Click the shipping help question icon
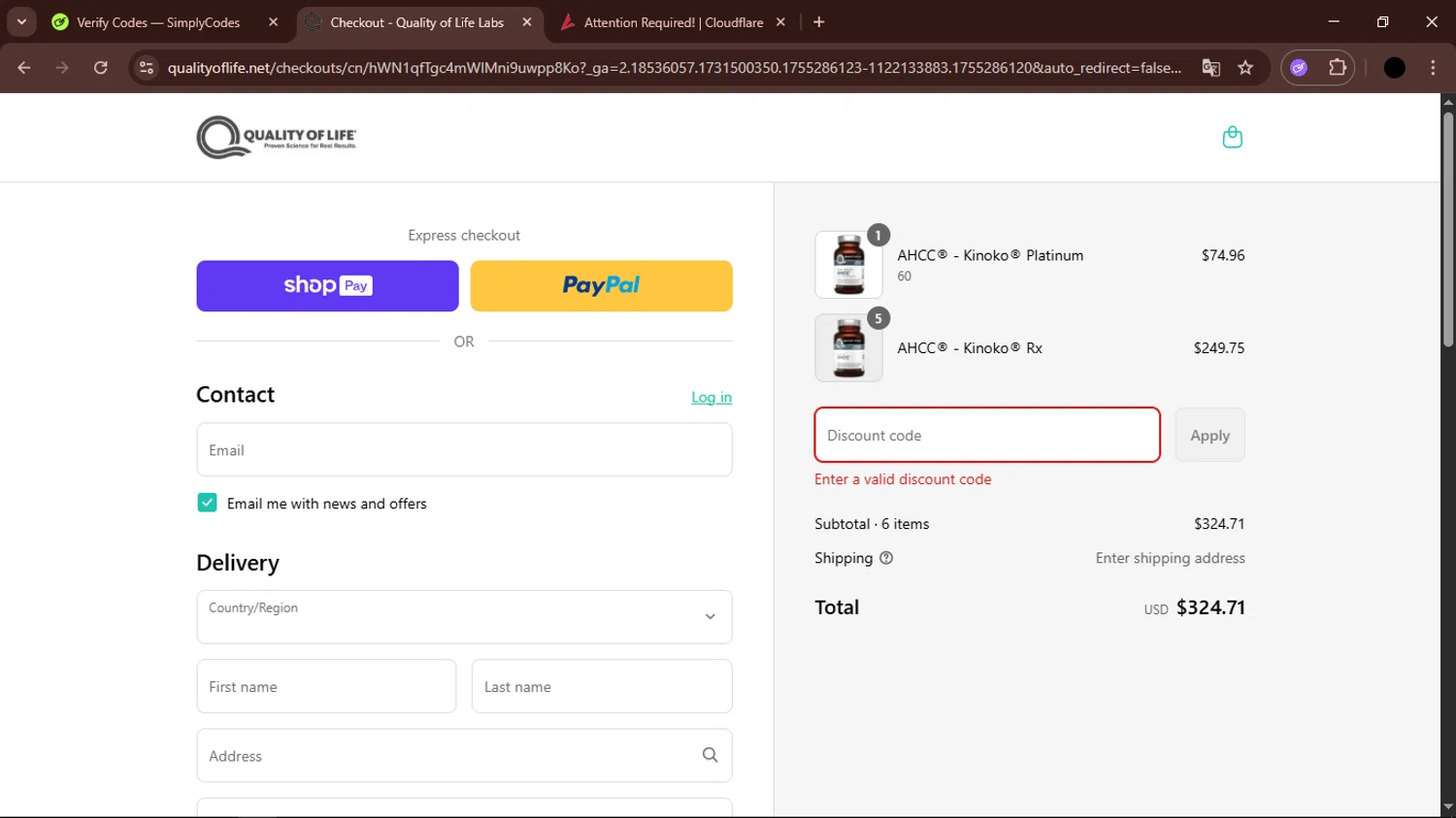This screenshot has width=1456, height=818. pos(886,558)
